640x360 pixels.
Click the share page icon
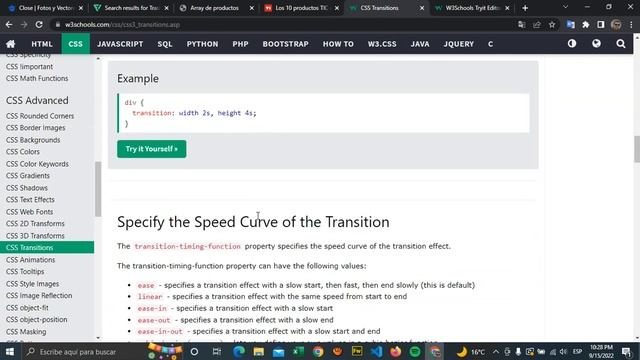point(537,24)
